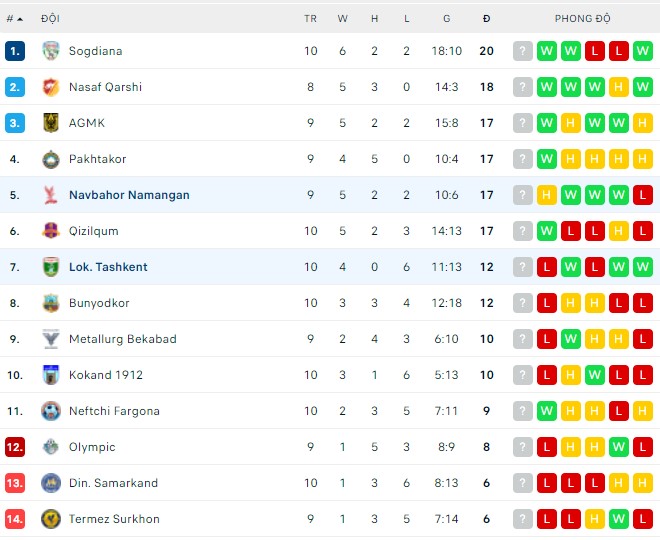Open the Neftchi Fargona team page
This screenshot has height=540, width=660.
115,411
